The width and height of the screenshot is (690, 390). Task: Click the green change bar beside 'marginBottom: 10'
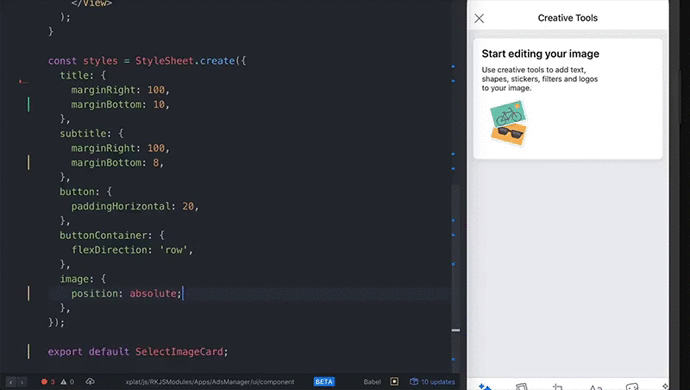(29, 104)
